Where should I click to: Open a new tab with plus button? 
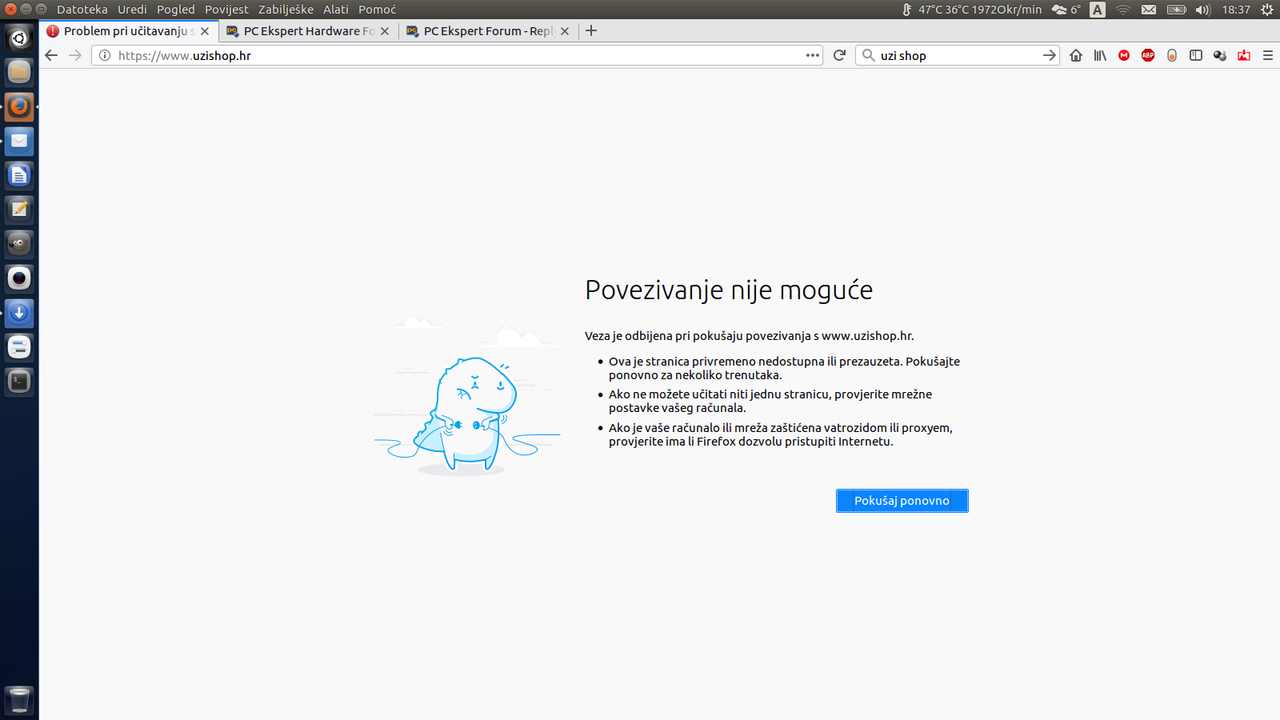pyautogui.click(x=591, y=31)
